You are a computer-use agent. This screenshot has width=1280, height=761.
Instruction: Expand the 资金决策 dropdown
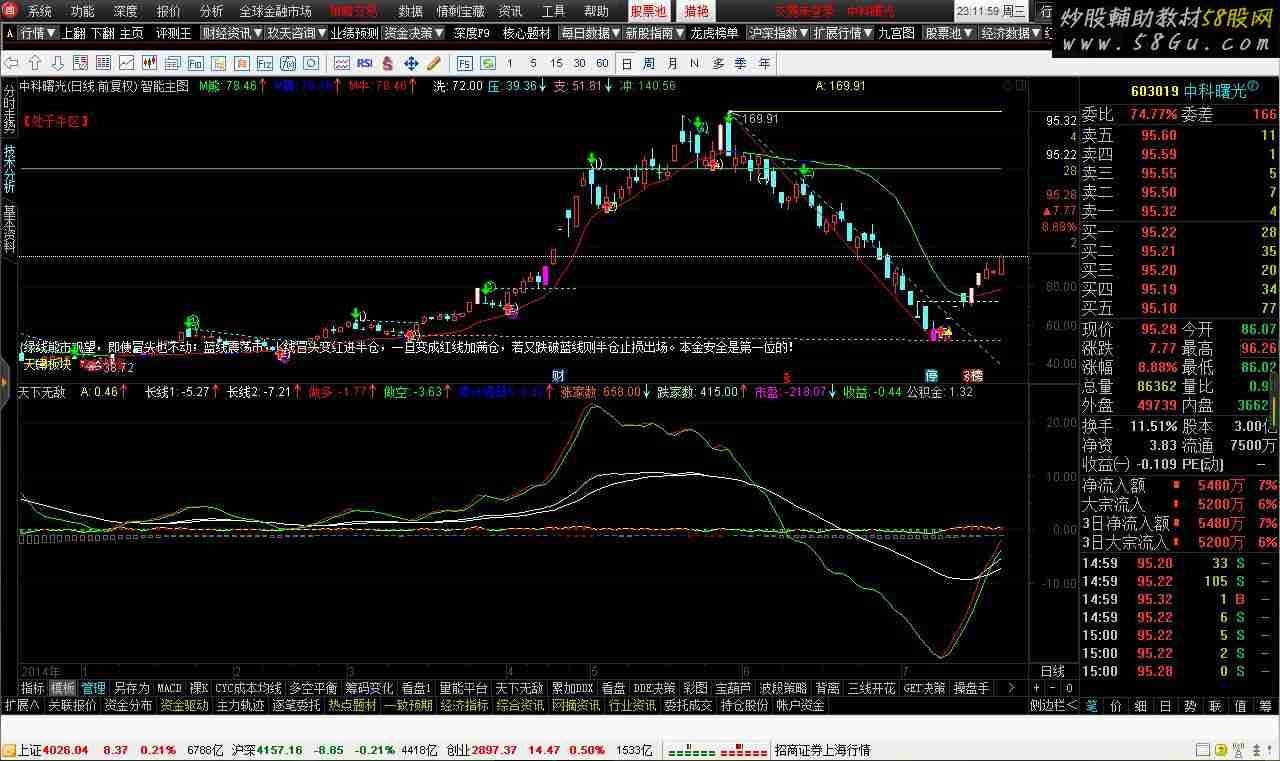414,33
